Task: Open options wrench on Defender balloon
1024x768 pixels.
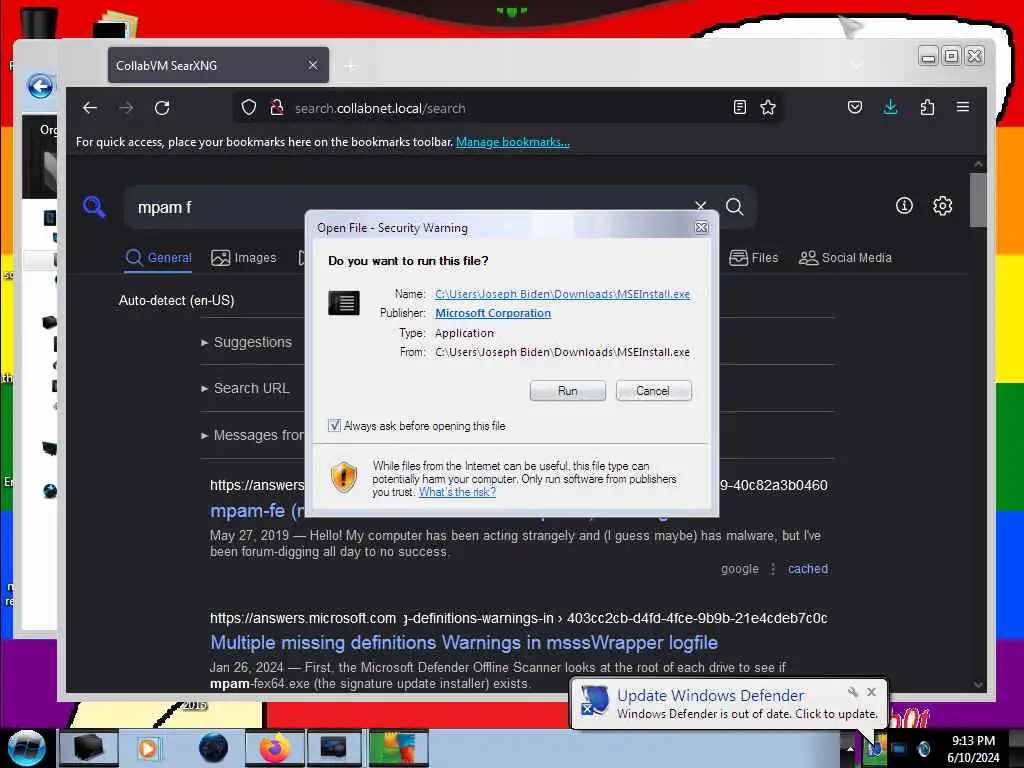Action: (x=852, y=692)
